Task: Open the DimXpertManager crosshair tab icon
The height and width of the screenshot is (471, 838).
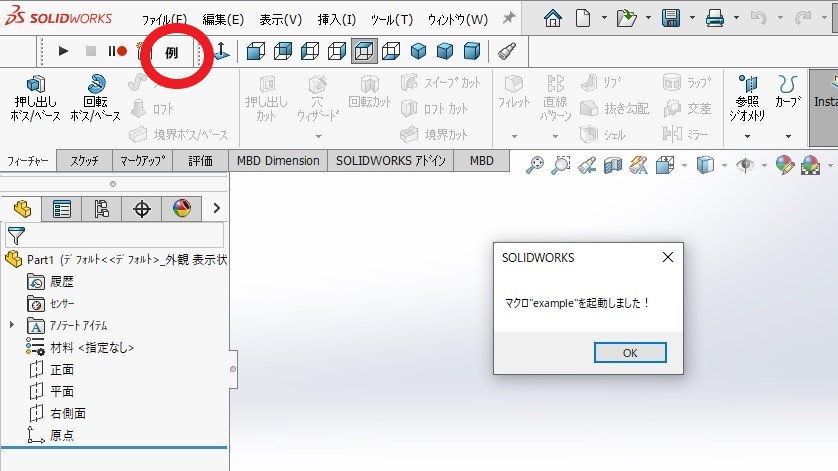Action: tap(141, 208)
